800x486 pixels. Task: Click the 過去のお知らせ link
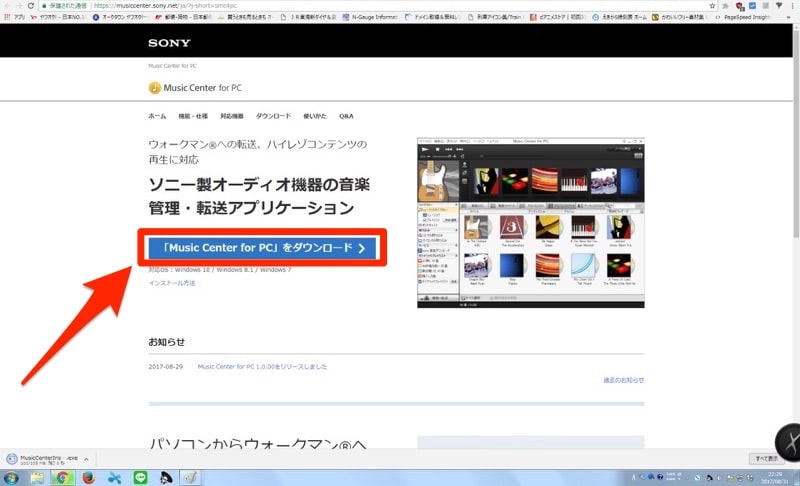tap(623, 380)
